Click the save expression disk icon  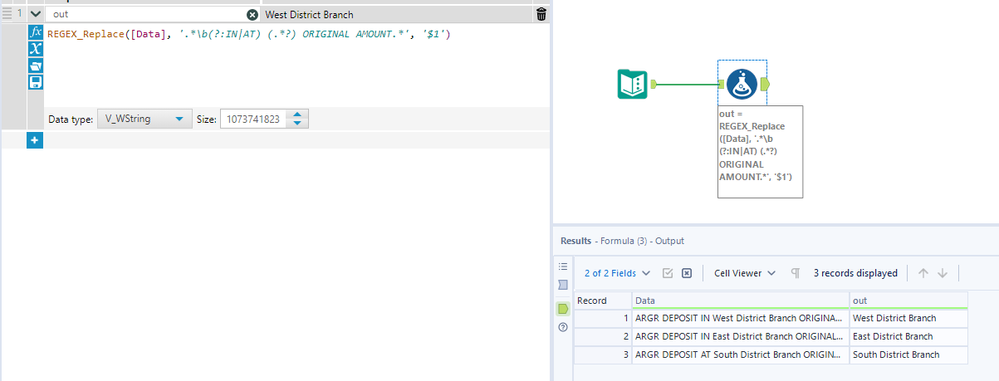click(36, 82)
